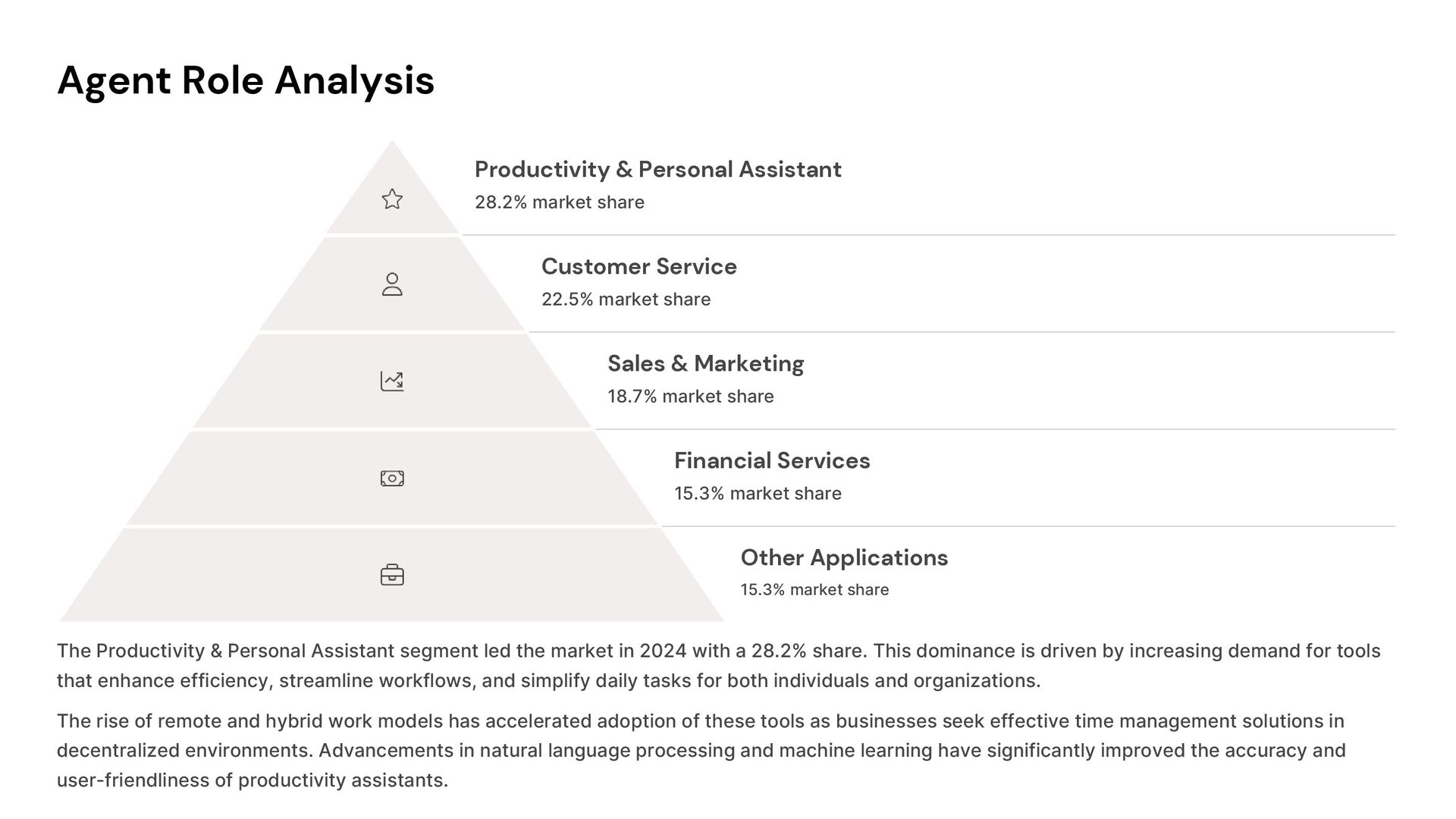Click the Financial Services heading
This screenshot has height=819, width=1456.
click(772, 460)
